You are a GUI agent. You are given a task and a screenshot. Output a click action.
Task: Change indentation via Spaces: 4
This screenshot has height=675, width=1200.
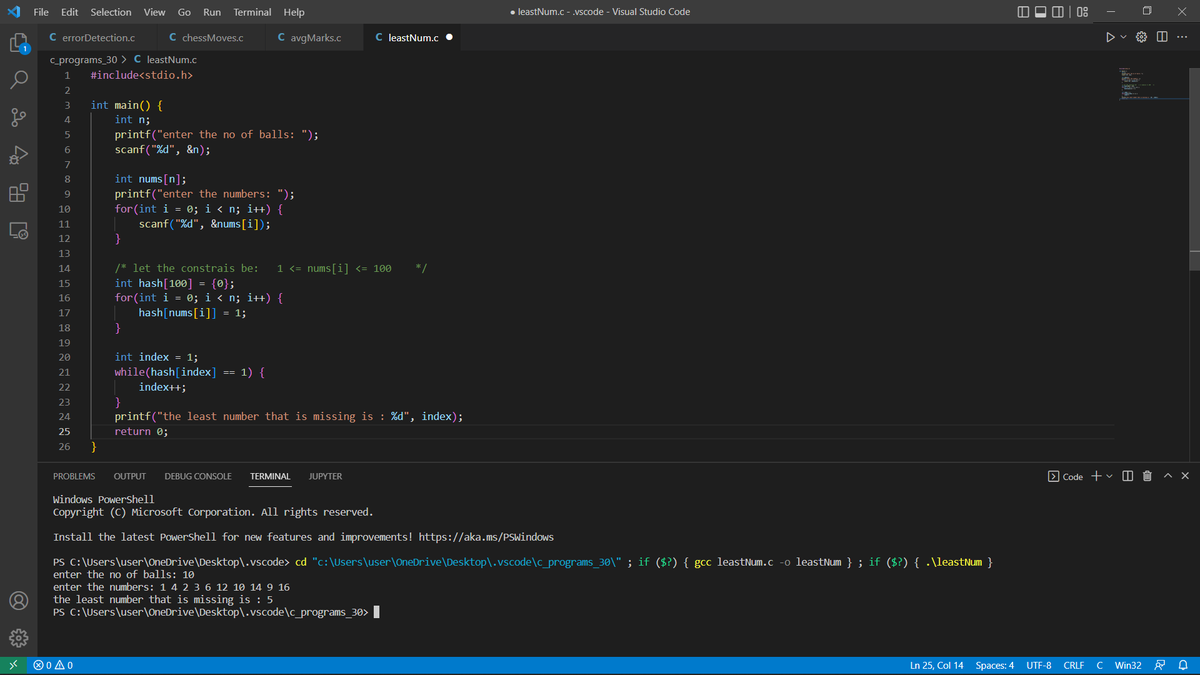(x=995, y=665)
